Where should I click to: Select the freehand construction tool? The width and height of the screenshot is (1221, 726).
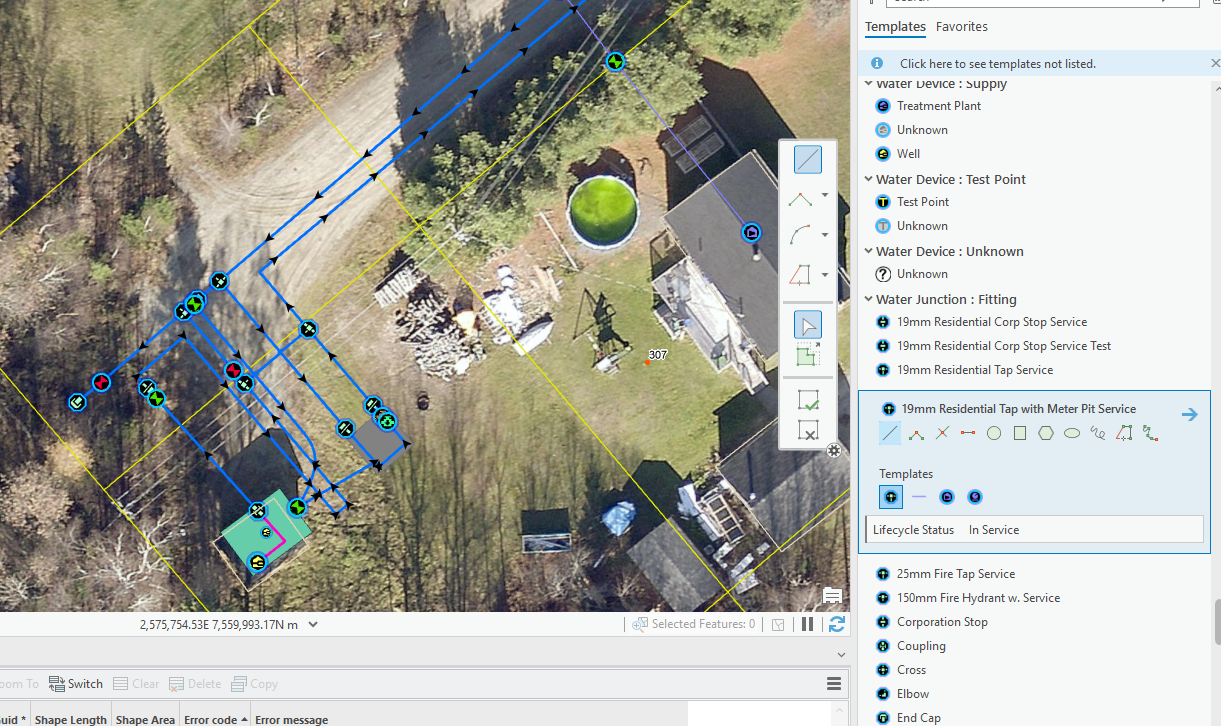tap(1097, 432)
